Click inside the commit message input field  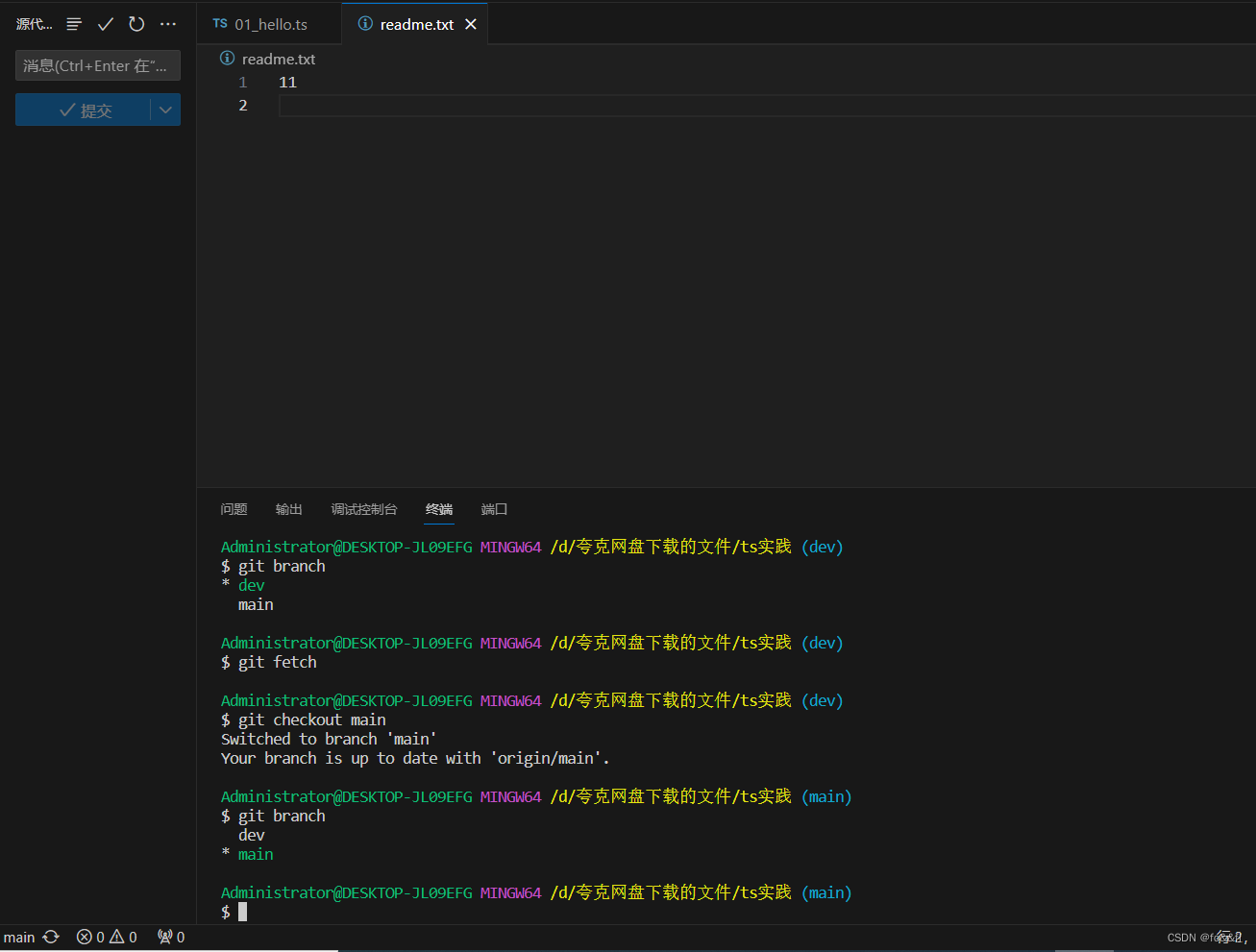[x=97, y=65]
